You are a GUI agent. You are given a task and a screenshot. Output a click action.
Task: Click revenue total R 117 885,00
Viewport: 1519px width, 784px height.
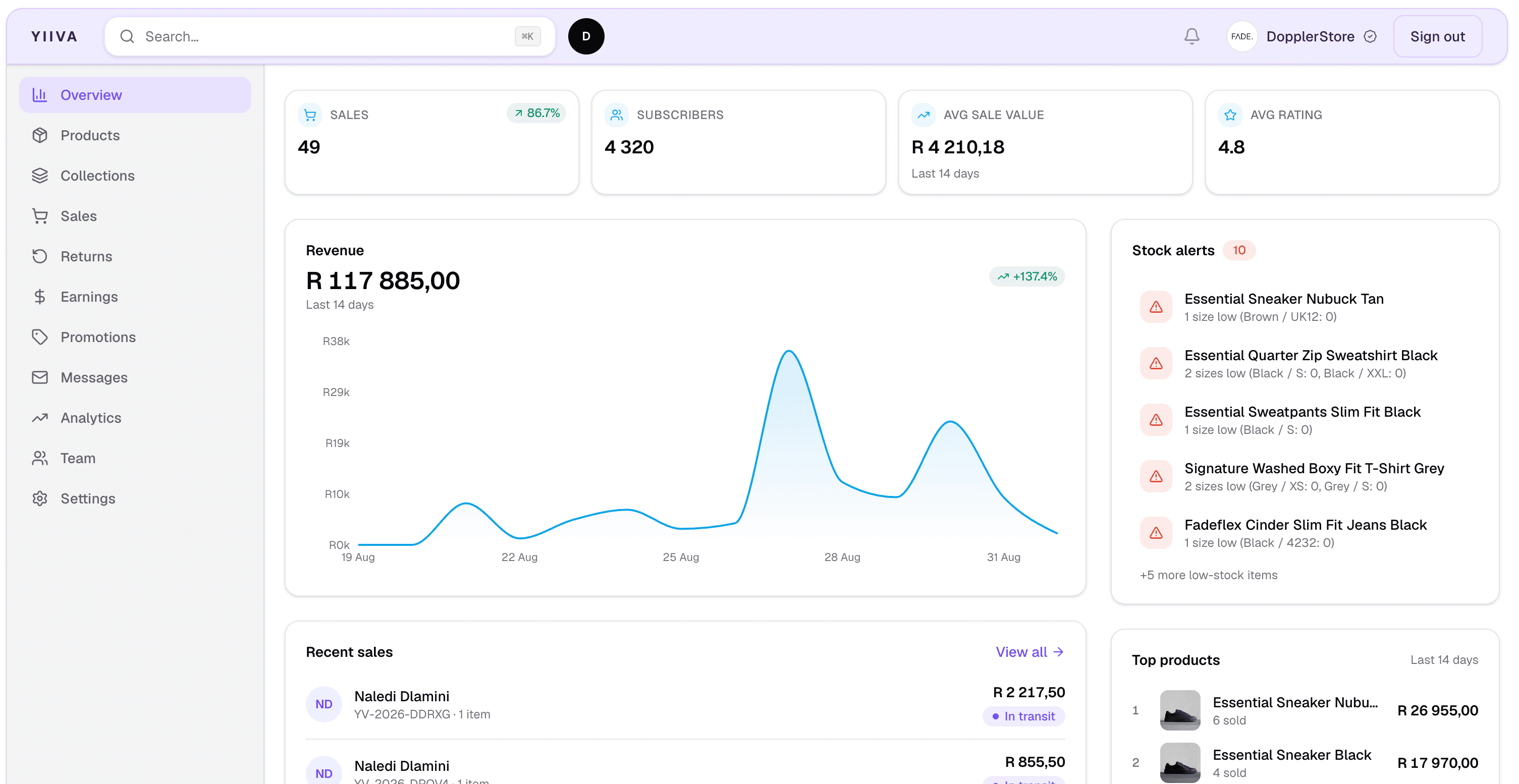coord(383,280)
